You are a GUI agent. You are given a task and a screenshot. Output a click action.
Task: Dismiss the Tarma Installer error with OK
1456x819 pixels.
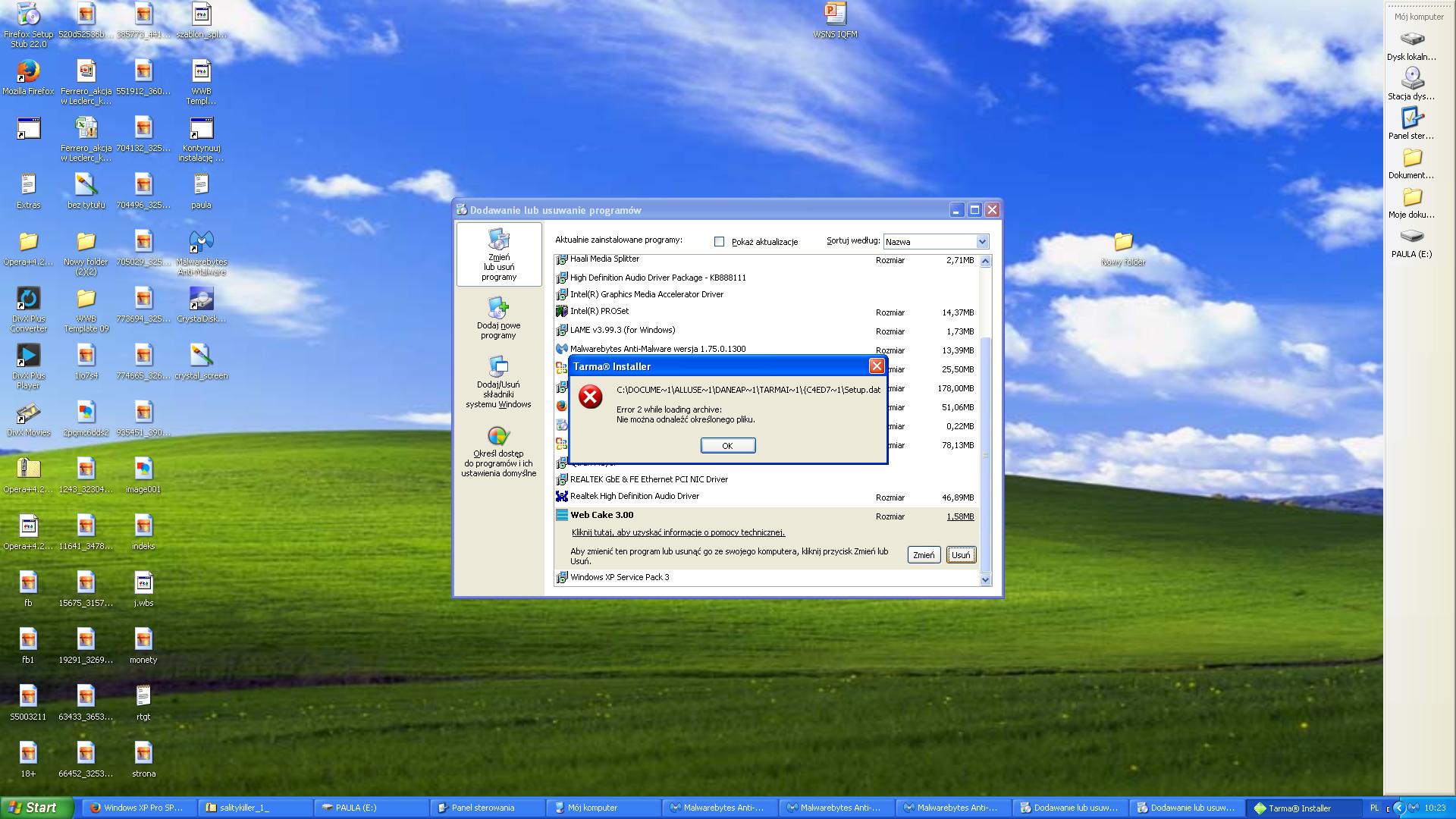727,445
